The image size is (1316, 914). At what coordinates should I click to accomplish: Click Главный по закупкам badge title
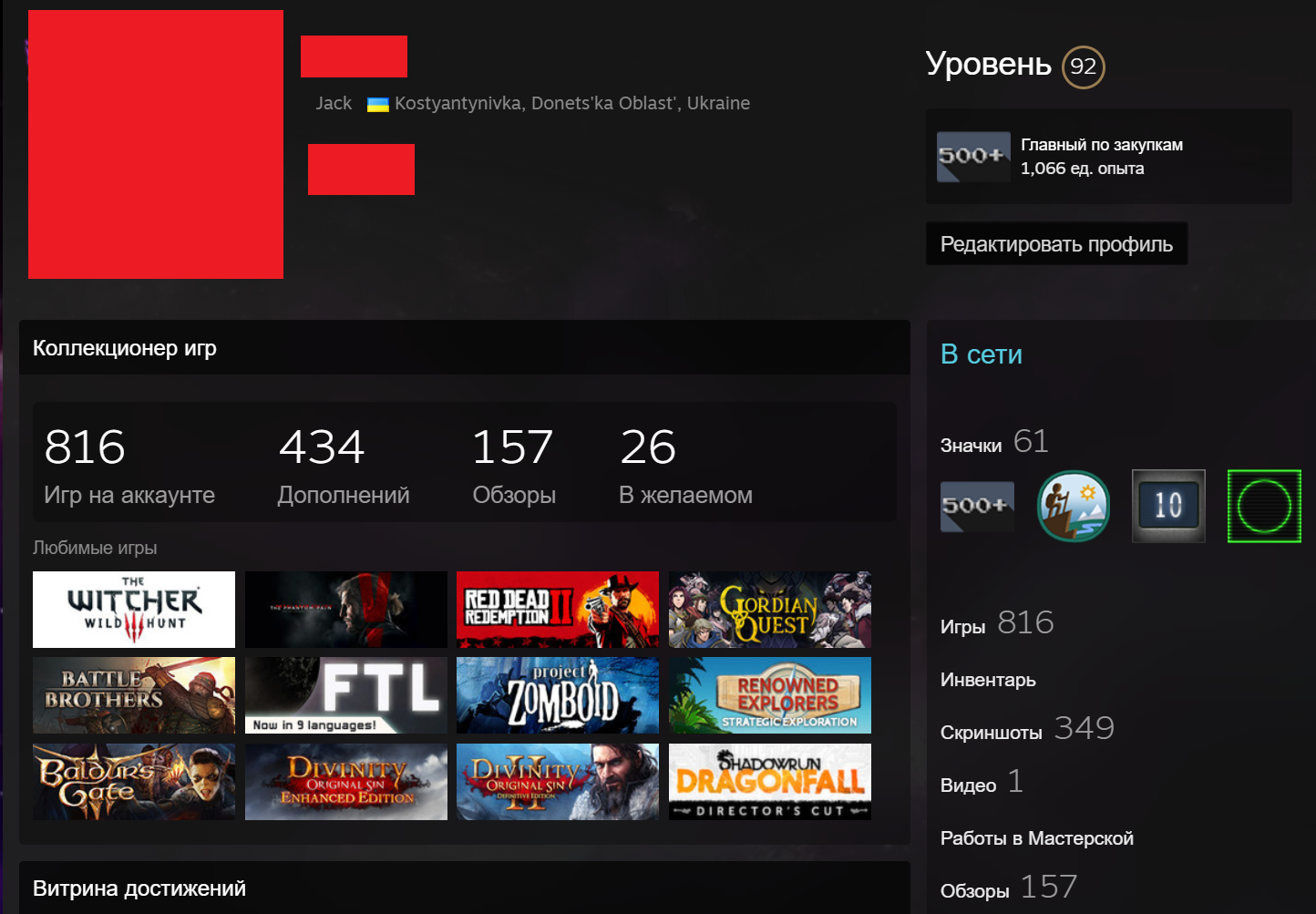tap(1102, 145)
